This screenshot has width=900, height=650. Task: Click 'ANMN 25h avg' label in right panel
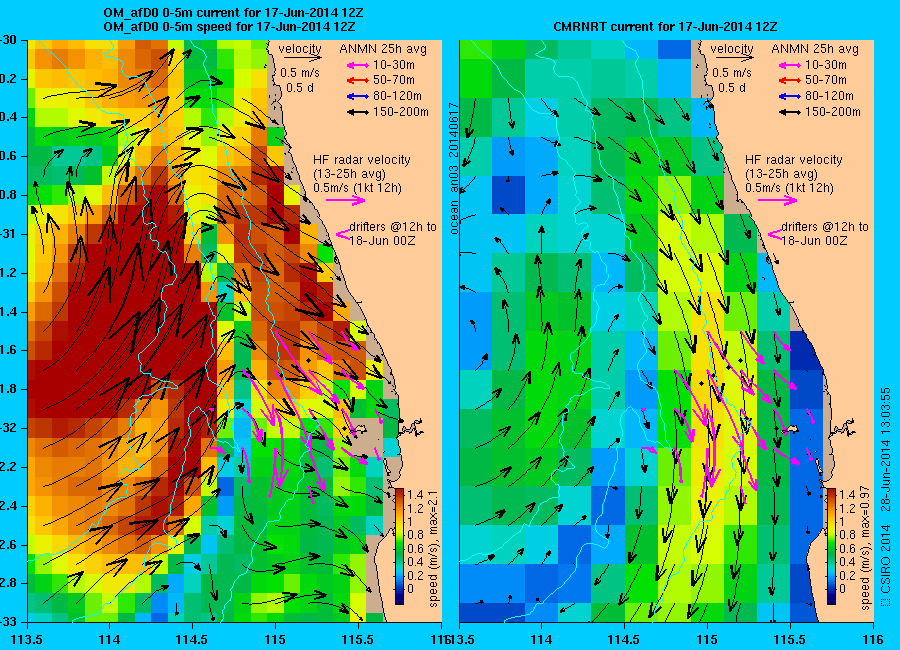815,49
